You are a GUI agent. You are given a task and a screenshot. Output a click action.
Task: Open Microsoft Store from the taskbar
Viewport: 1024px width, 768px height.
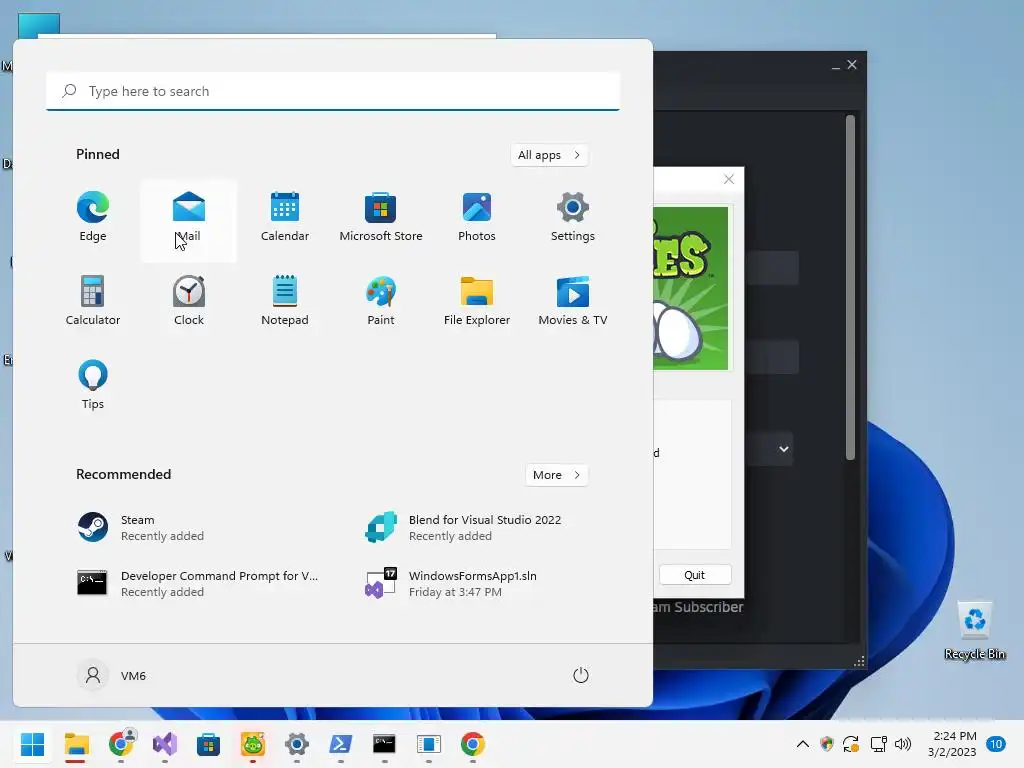208,744
